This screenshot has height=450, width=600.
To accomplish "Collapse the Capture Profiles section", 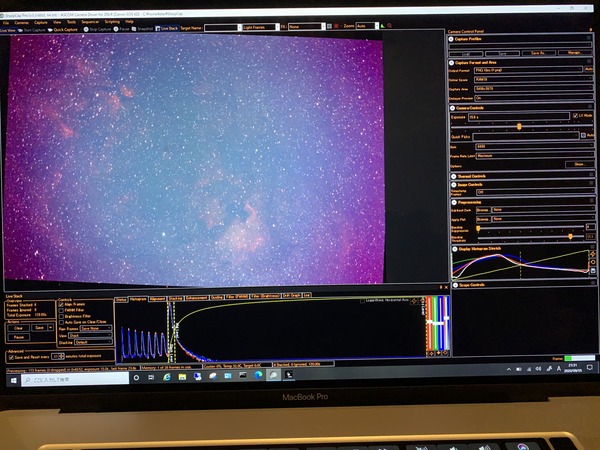I will 451,39.
